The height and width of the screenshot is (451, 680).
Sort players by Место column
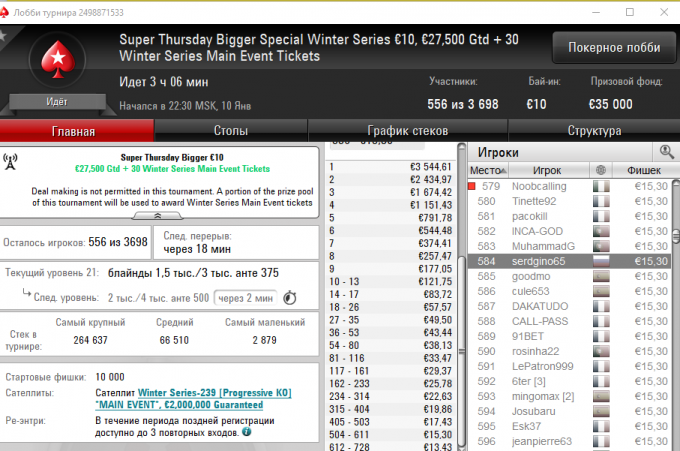[x=488, y=170]
